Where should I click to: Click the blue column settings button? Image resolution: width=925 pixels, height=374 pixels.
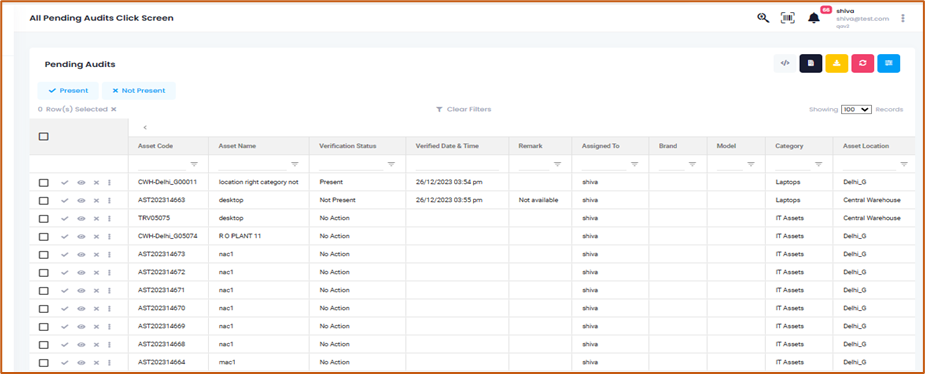[x=888, y=63]
